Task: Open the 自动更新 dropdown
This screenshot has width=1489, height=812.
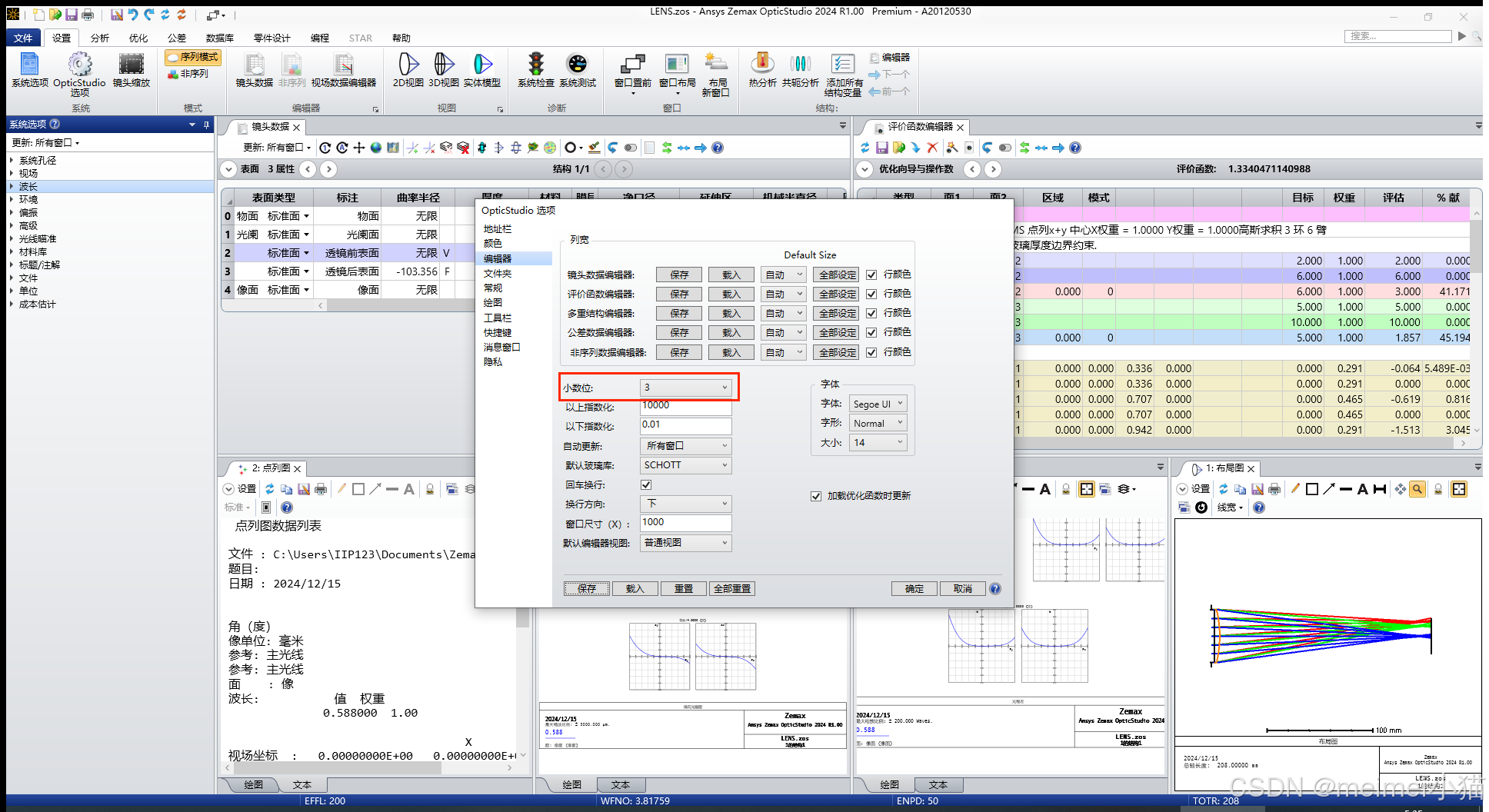Action: [685, 446]
